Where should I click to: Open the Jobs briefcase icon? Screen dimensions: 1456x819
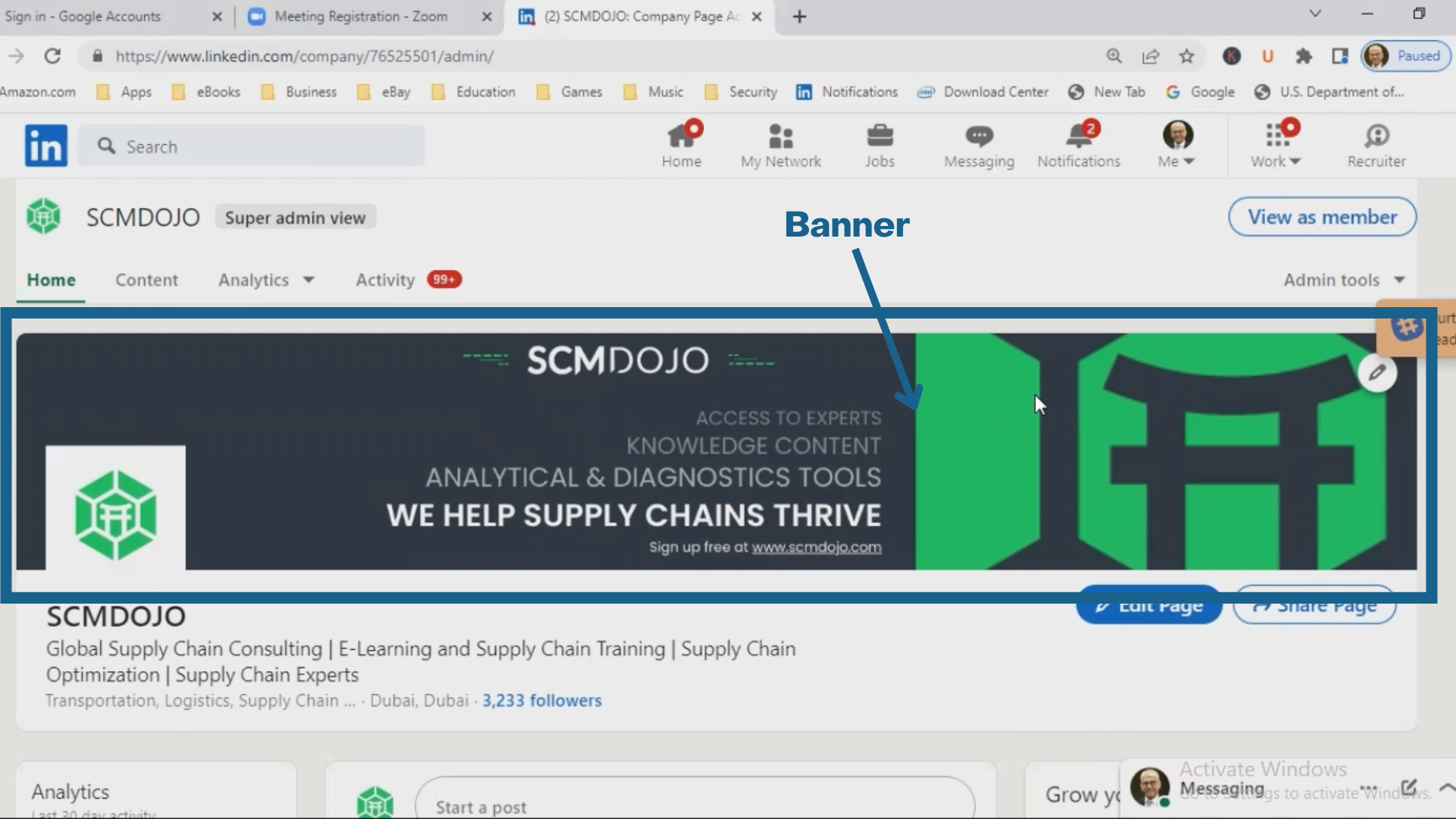coord(880,146)
